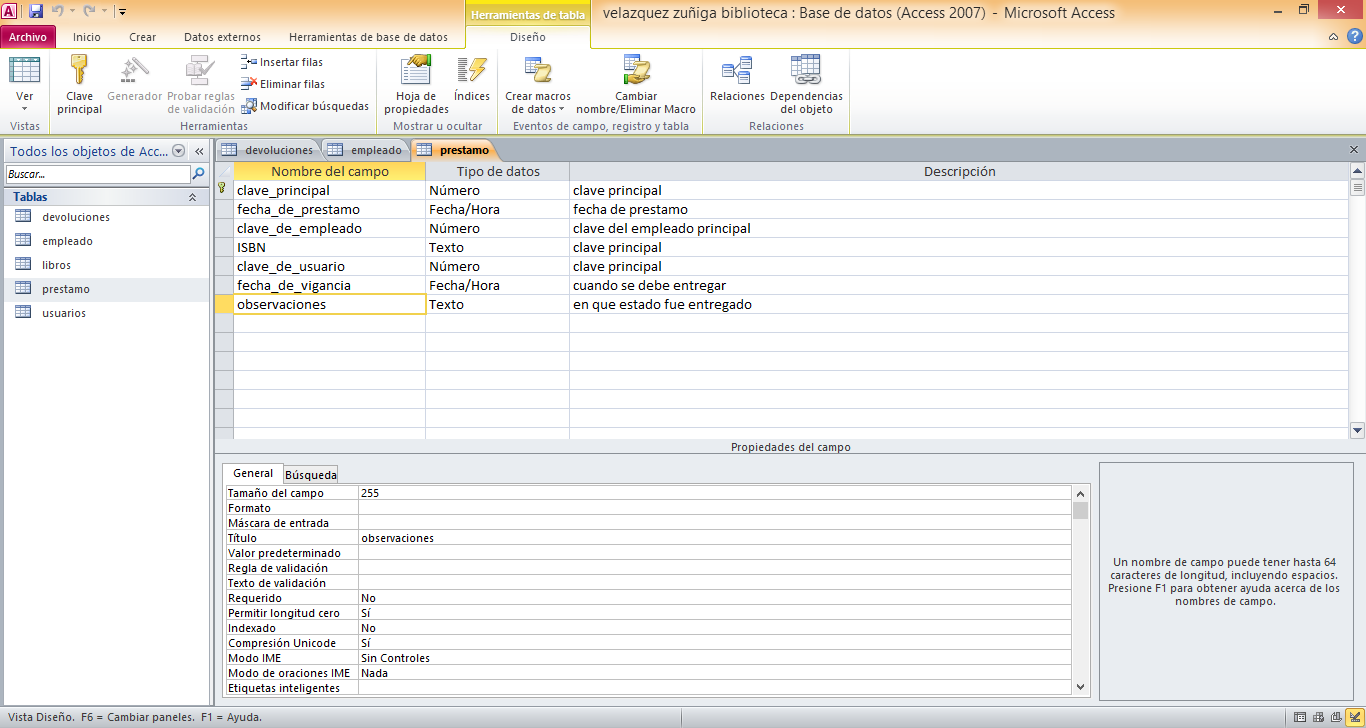
Task: Open the Relaciones window
Action: pyautogui.click(x=737, y=80)
